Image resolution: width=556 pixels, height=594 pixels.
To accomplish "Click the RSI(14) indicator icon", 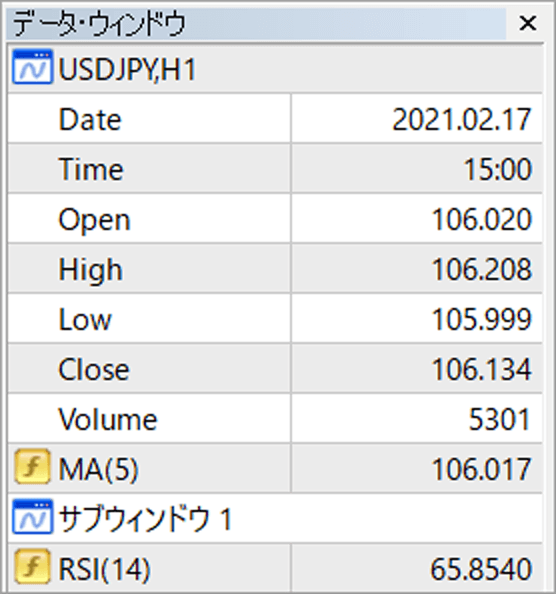I will 32,567.
